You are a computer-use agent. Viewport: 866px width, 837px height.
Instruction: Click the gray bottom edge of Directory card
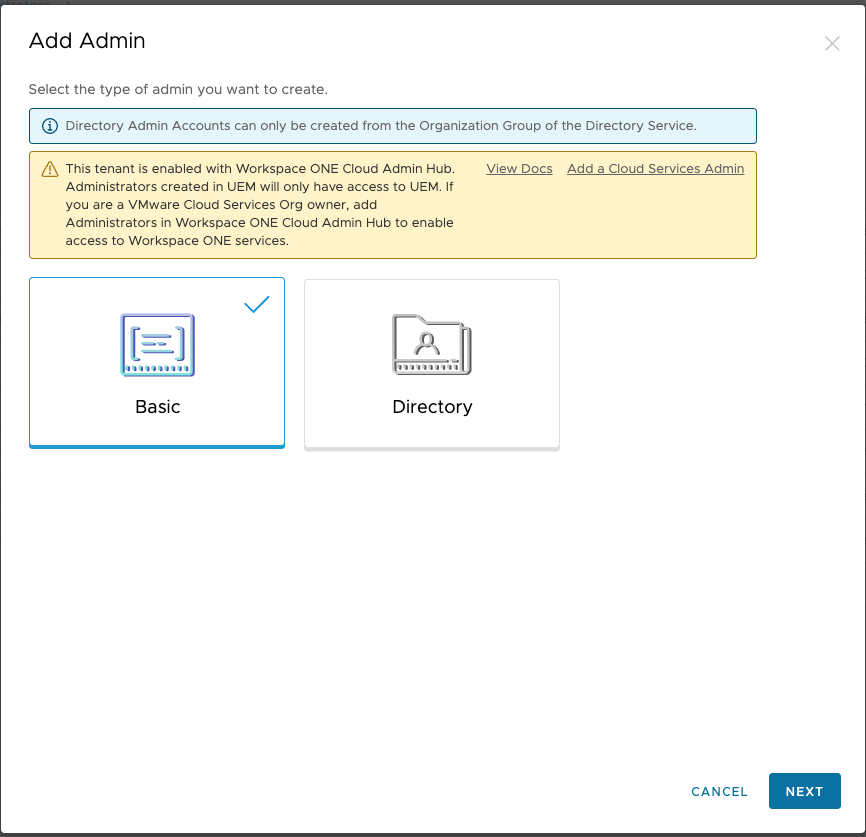[432, 449]
